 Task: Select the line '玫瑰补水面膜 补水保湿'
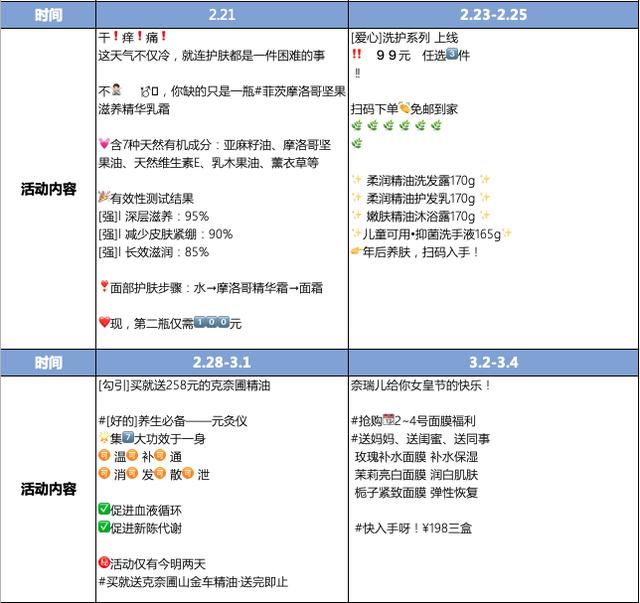tap(416, 457)
